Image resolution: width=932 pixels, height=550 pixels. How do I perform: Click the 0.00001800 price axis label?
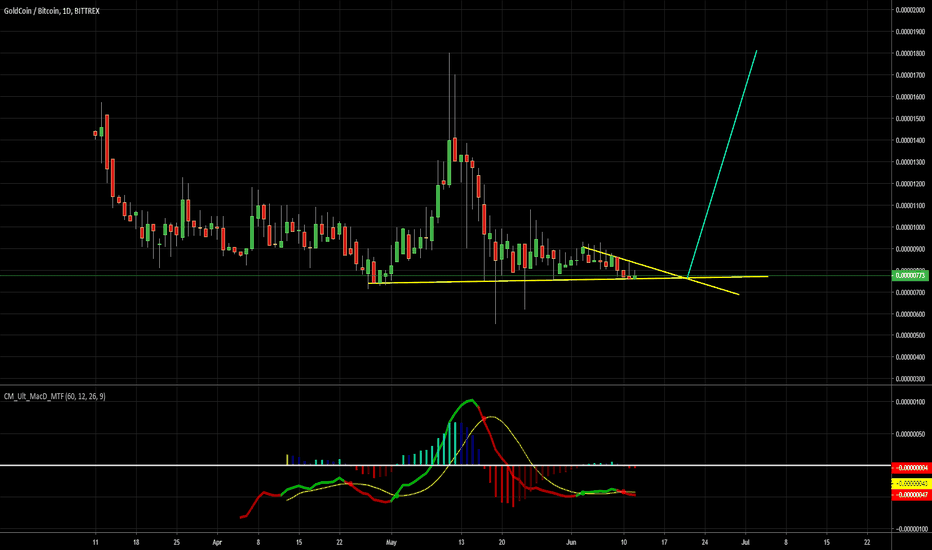pyautogui.click(x=910, y=54)
